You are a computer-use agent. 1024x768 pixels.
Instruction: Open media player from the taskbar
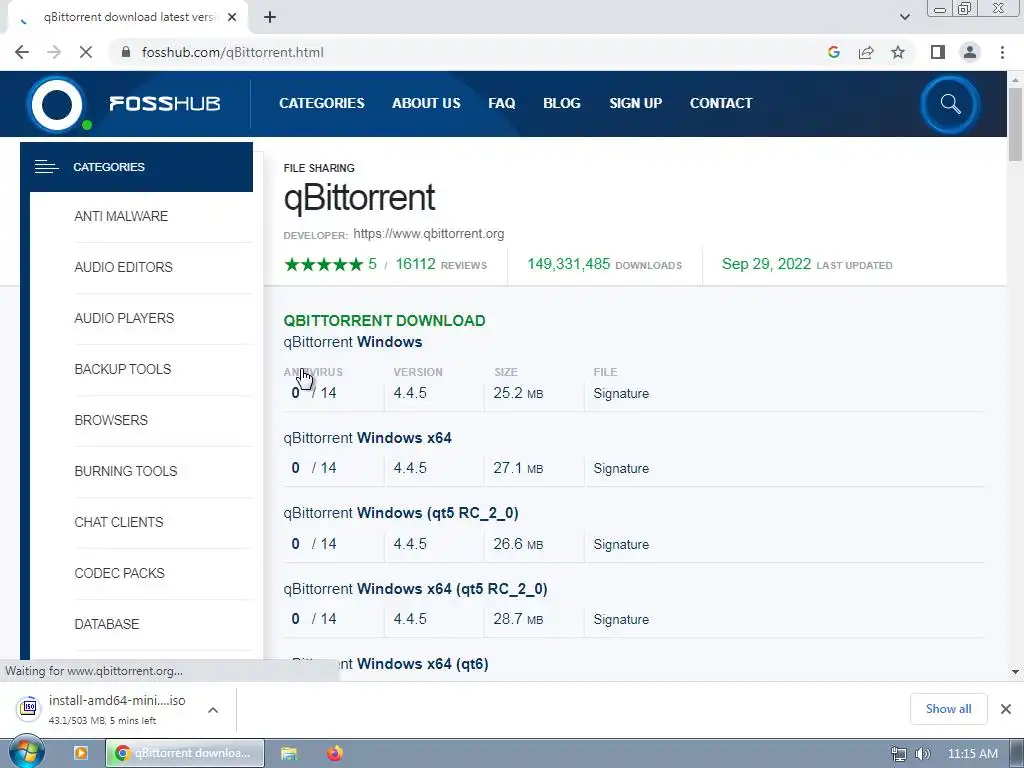point(81,753)
